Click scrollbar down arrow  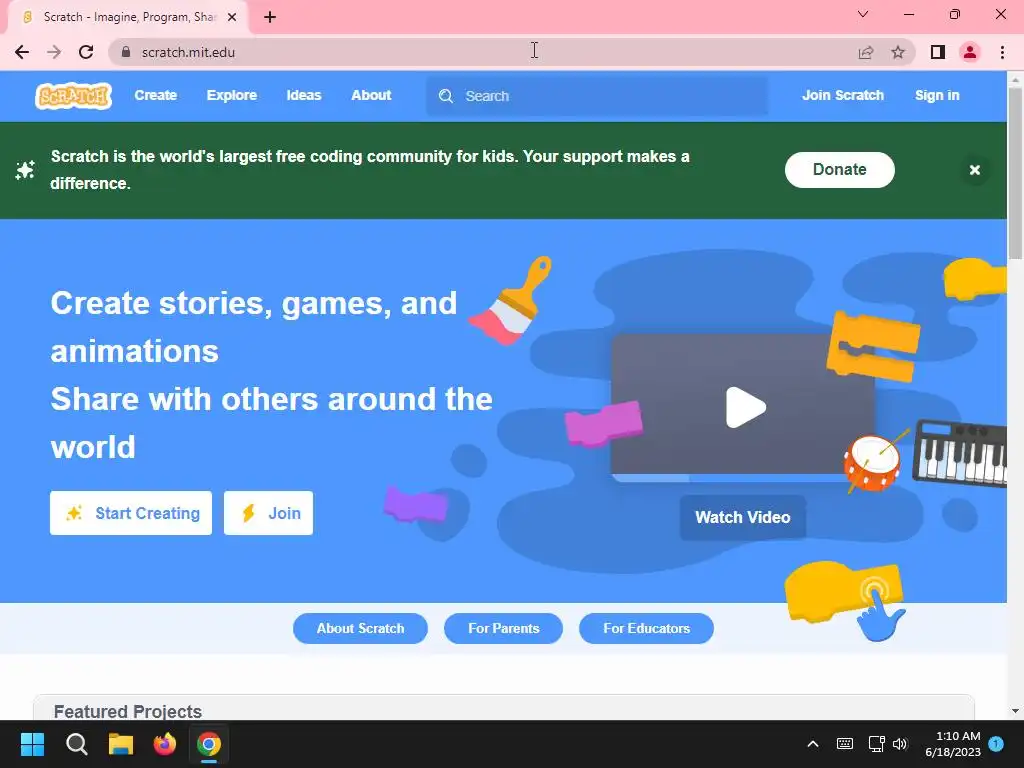1015,711
